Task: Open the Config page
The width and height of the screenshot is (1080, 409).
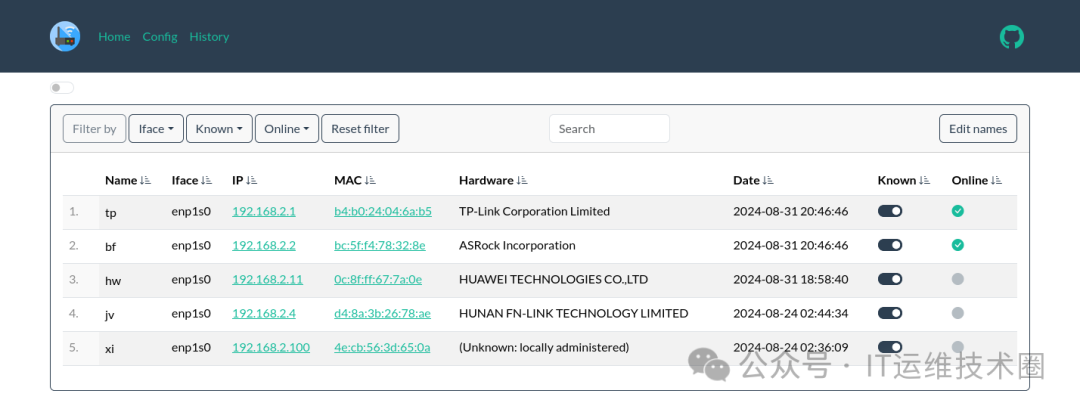Action: click(160, 36)
